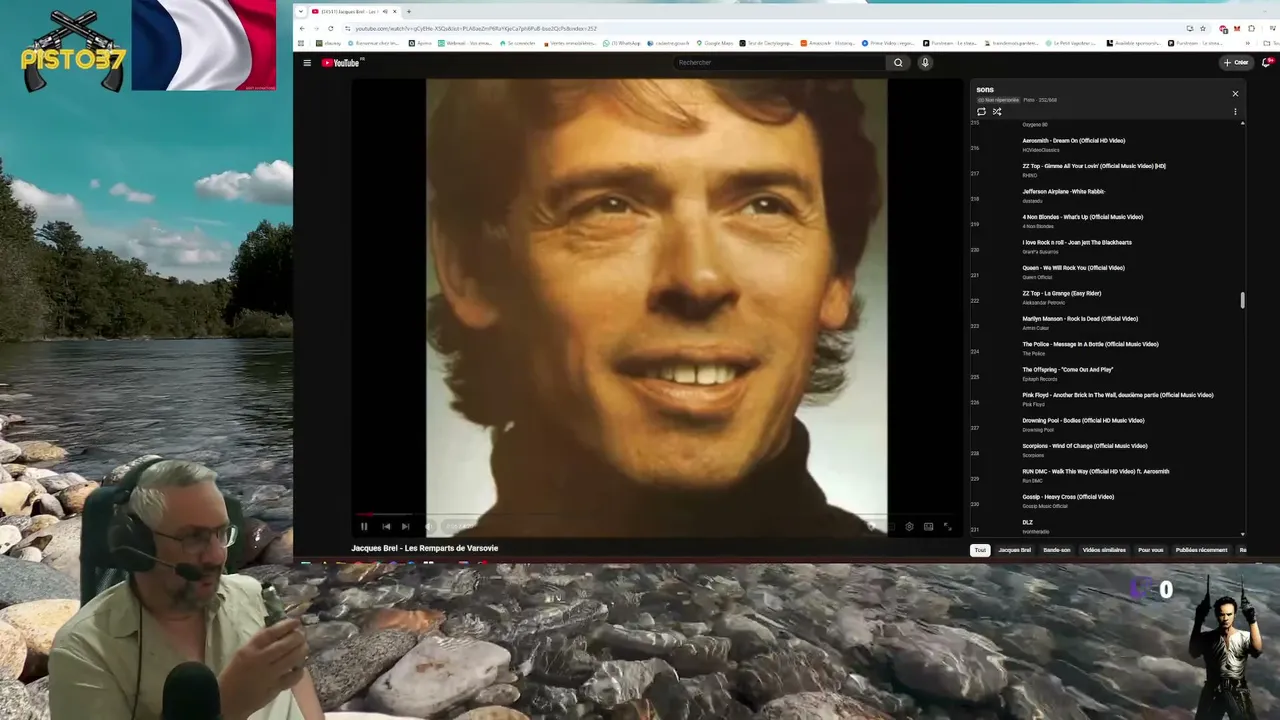Open the YouTube hamburger guide menu
The image size is (1280, 720).
[x=307, y=62]
